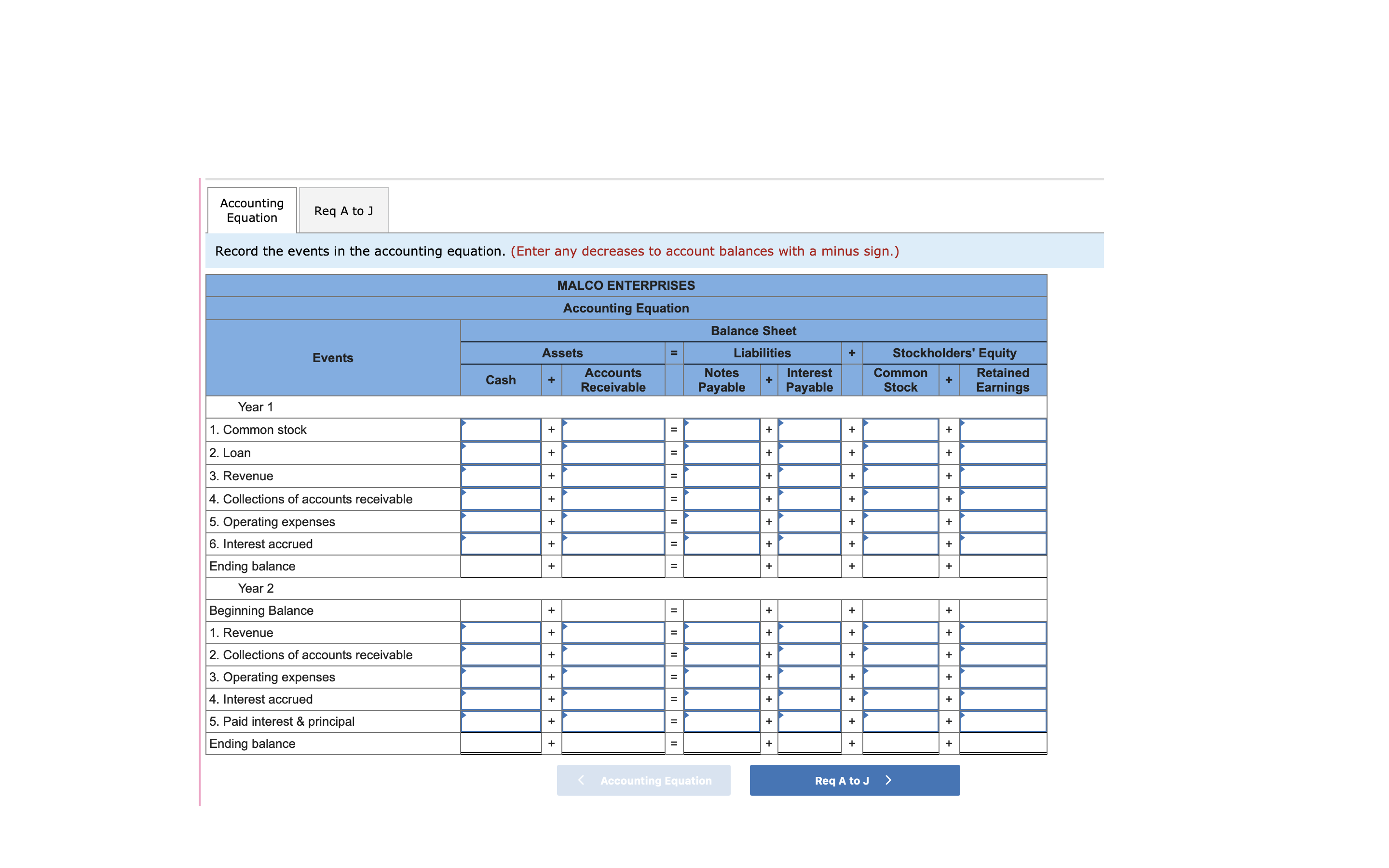The width and height of the screenshot is (1389, 868).
Task: Click Cash field for Collections of accounts receivable Year 1
Action: (501, 499)
